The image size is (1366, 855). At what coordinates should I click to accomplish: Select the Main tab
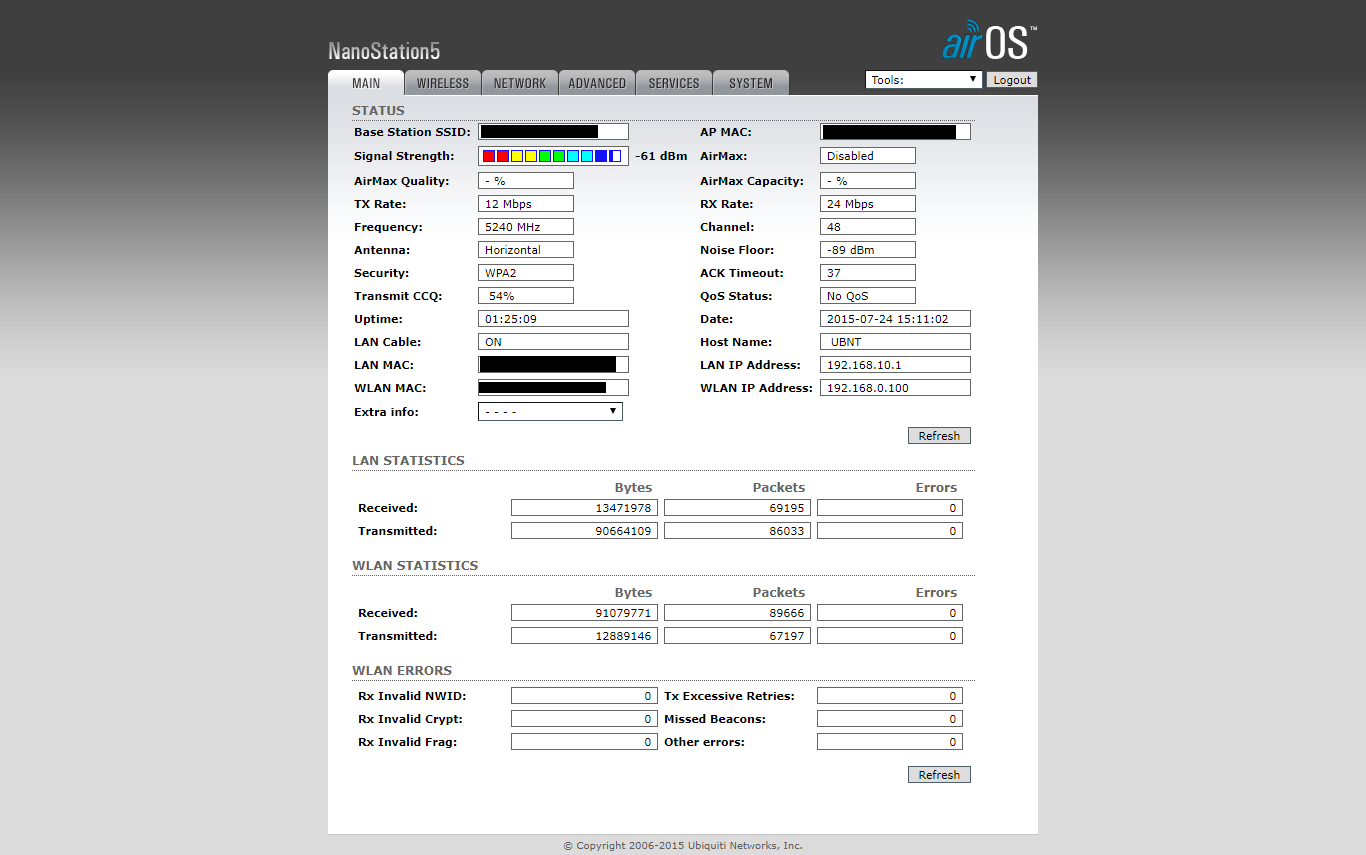tap(366, 83)
